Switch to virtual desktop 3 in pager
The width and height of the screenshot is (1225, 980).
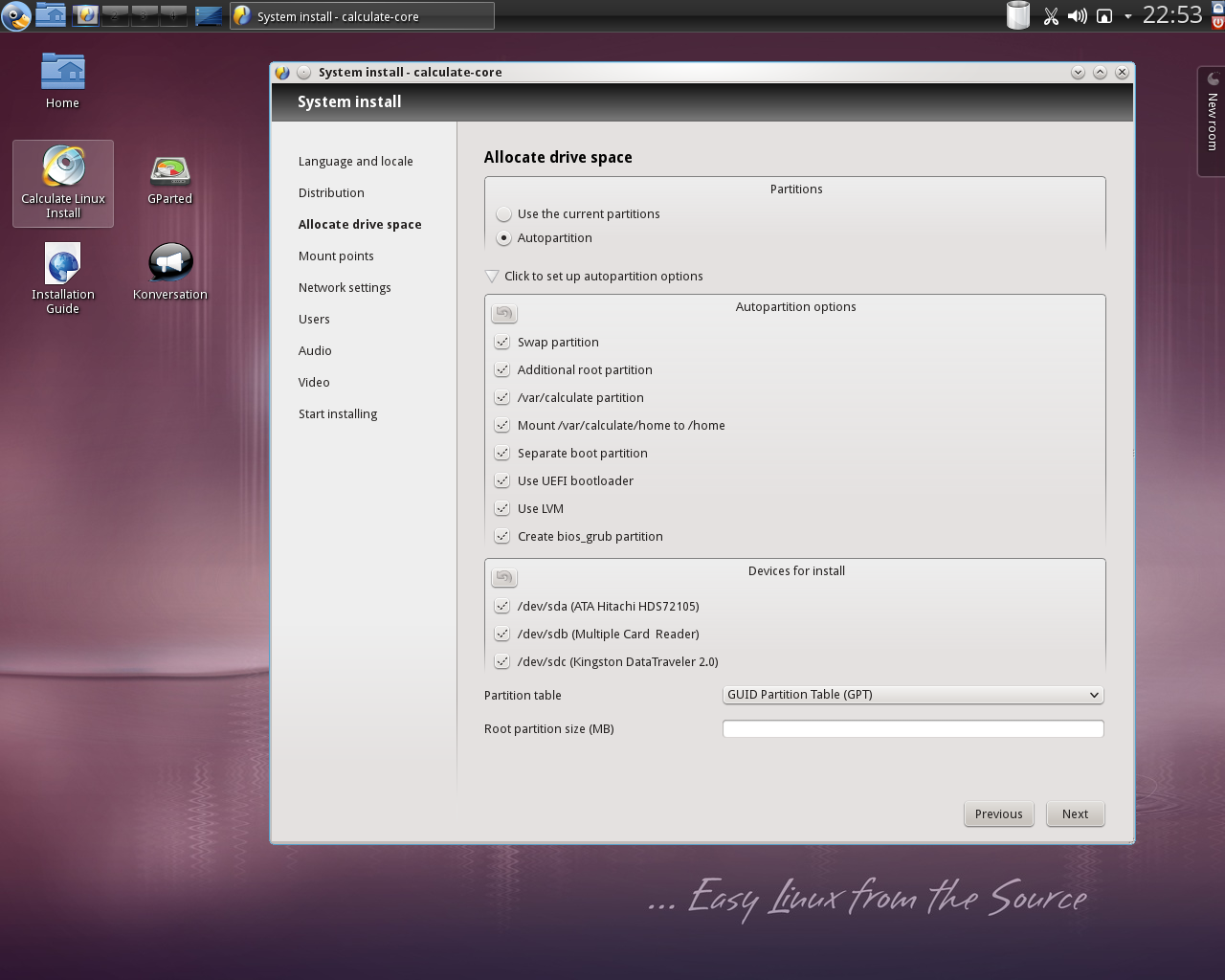(x=144, y=15)
